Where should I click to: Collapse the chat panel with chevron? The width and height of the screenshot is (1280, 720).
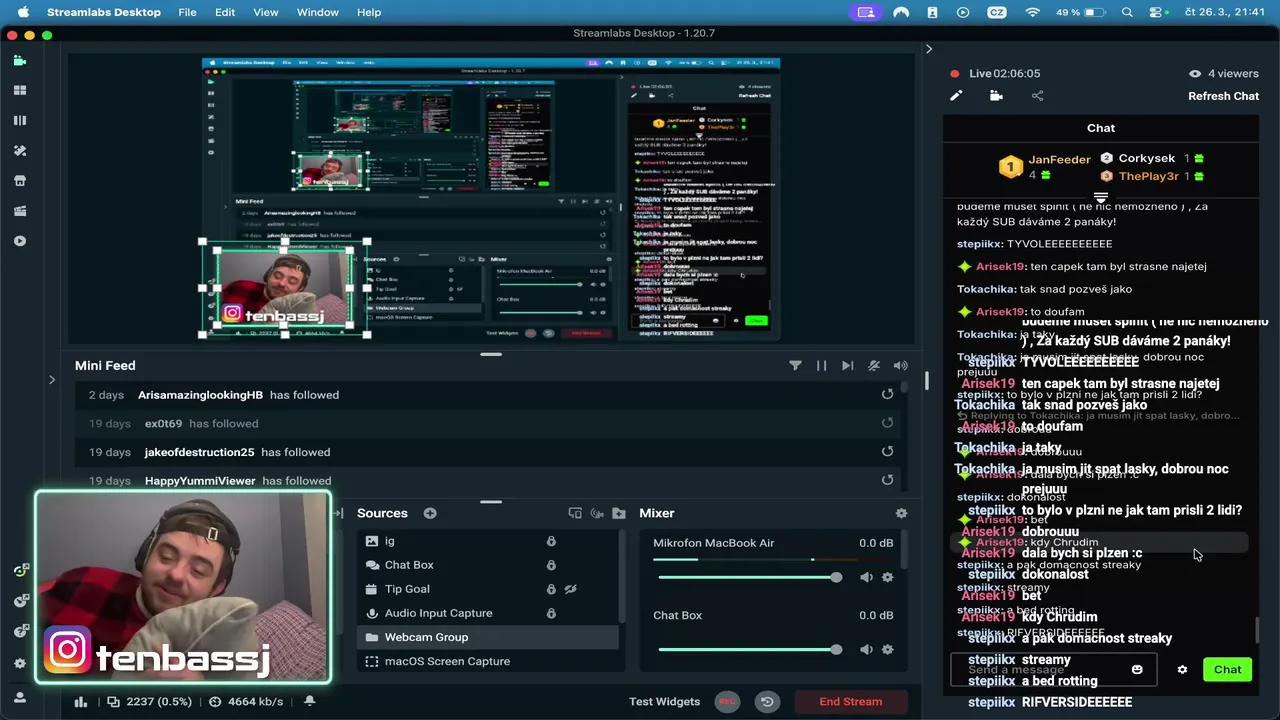[928, 49]
